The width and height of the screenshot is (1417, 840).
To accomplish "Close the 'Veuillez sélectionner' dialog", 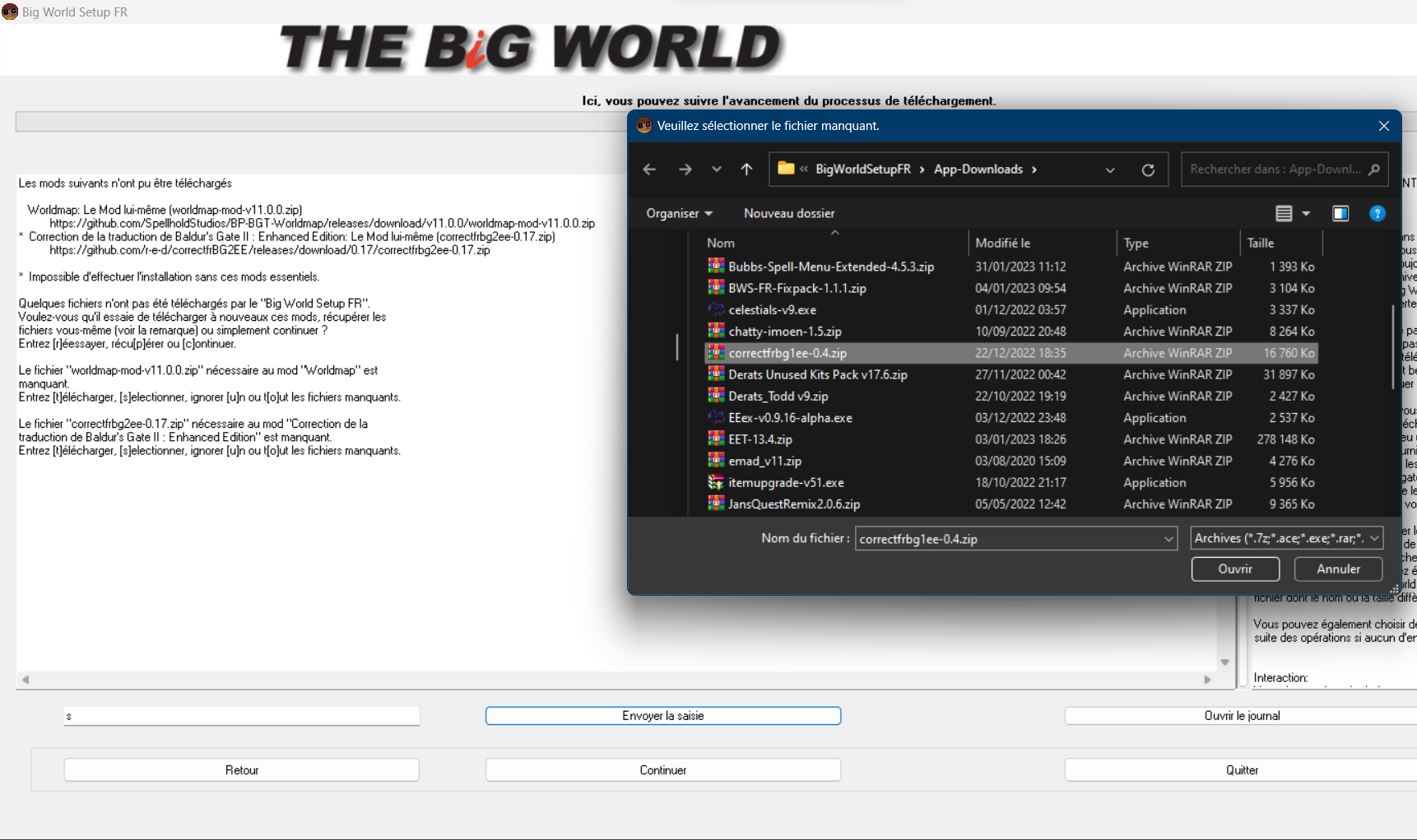I will pyautogui.click(x=1383, y=126).
